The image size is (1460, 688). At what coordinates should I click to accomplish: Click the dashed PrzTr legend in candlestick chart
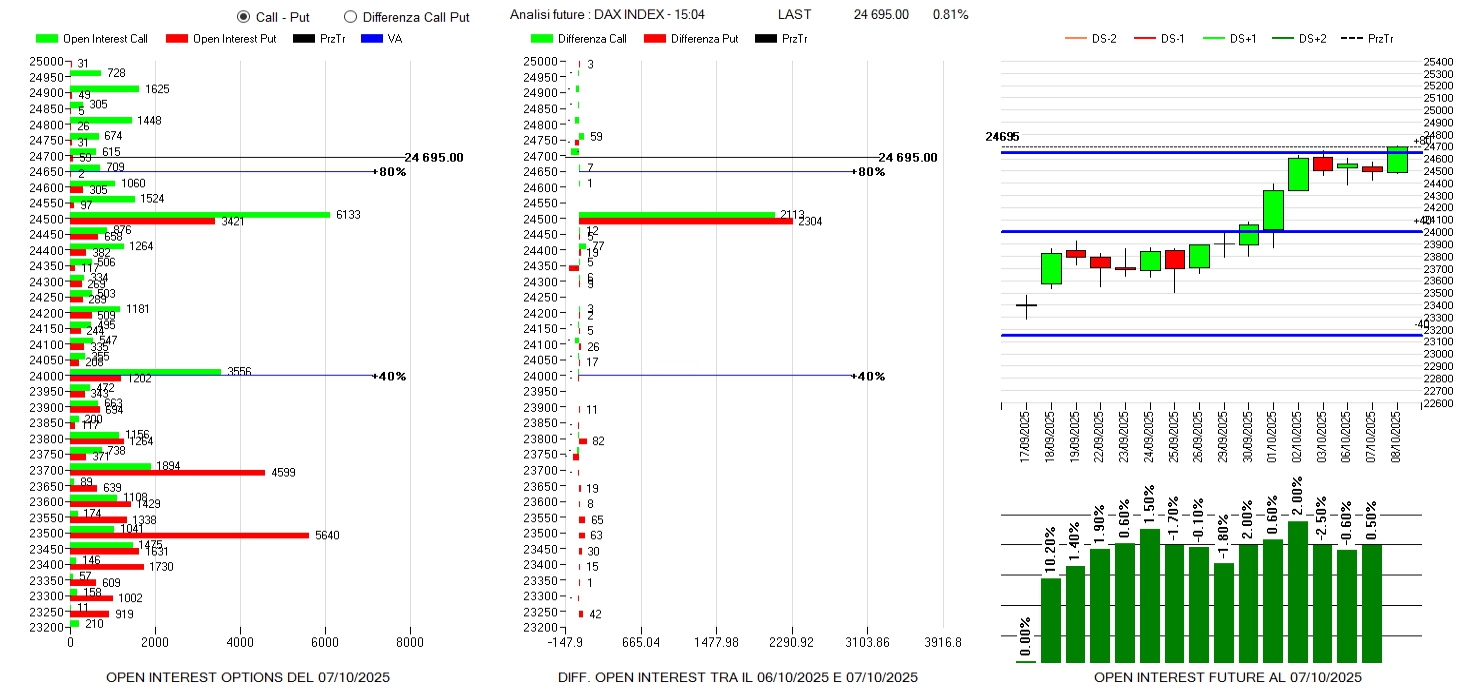(1353, 39)
